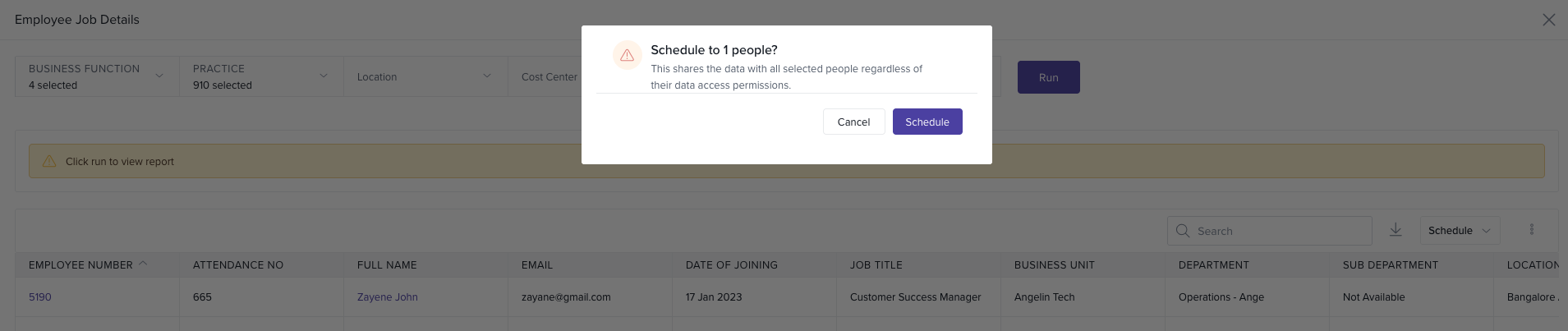This screenshot has height=331, width=1568.
Task: Open Zayene John's profile link
Action: [x=387, y=297]
